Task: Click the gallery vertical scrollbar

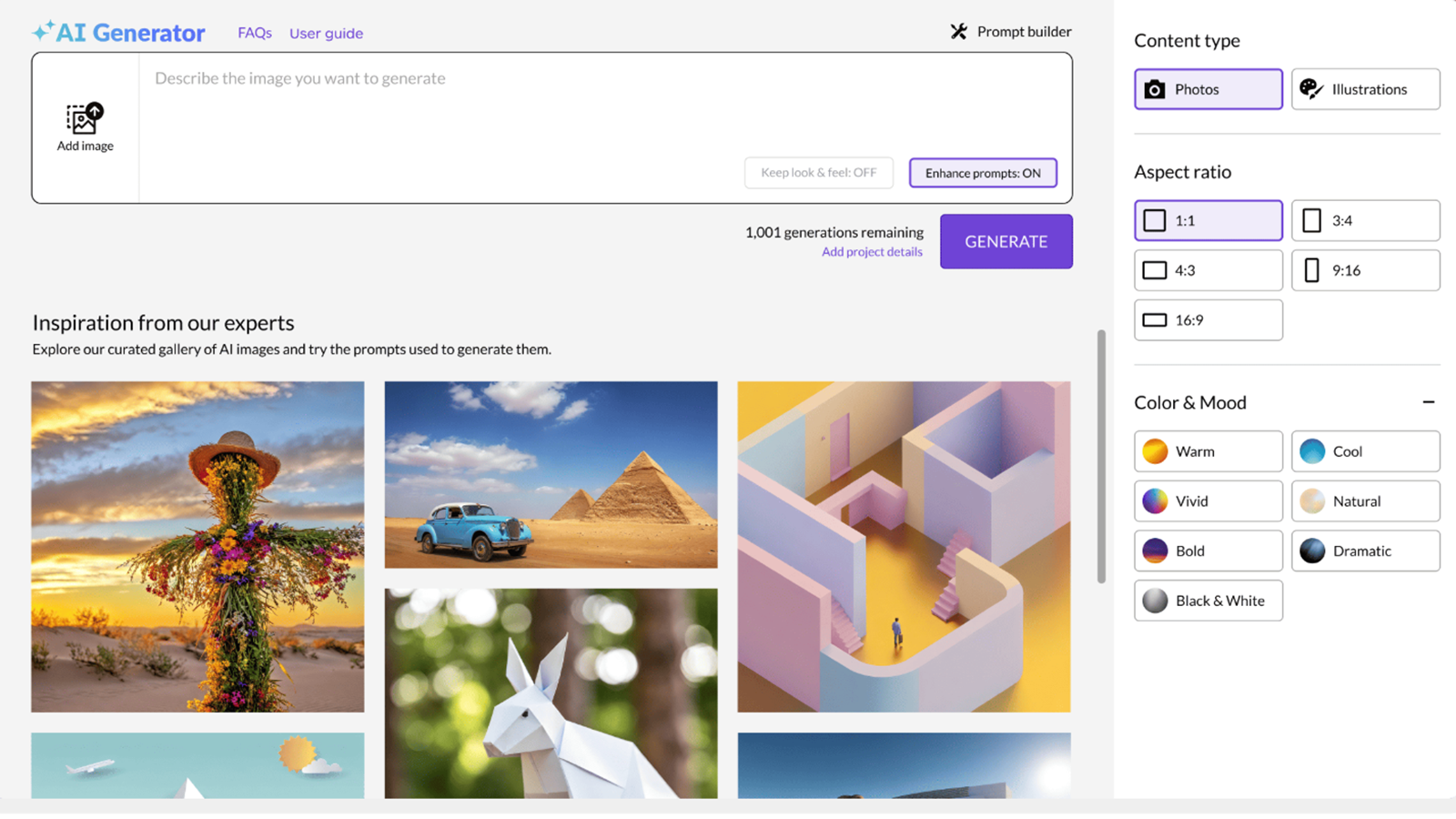Action: pyautogui.click(x=1101, y=456)
